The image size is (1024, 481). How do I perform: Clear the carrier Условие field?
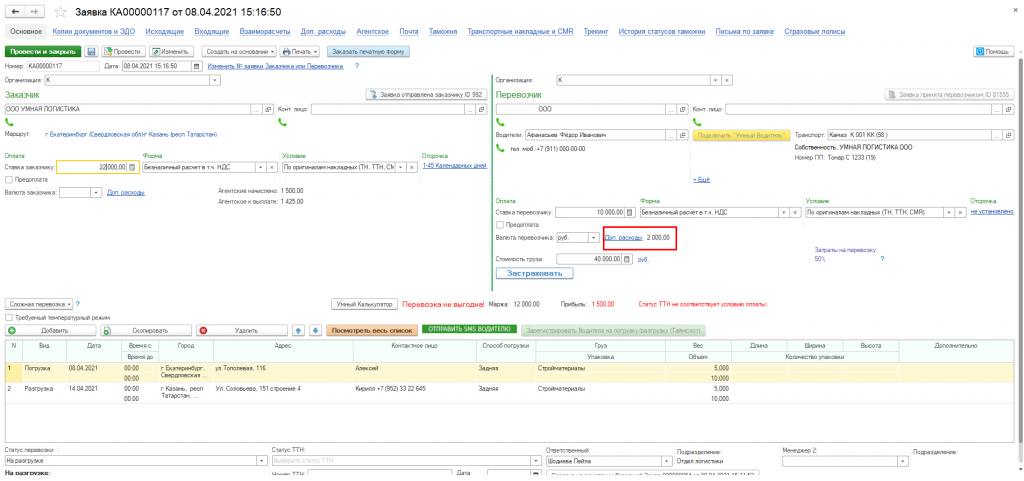pos(960,212)
